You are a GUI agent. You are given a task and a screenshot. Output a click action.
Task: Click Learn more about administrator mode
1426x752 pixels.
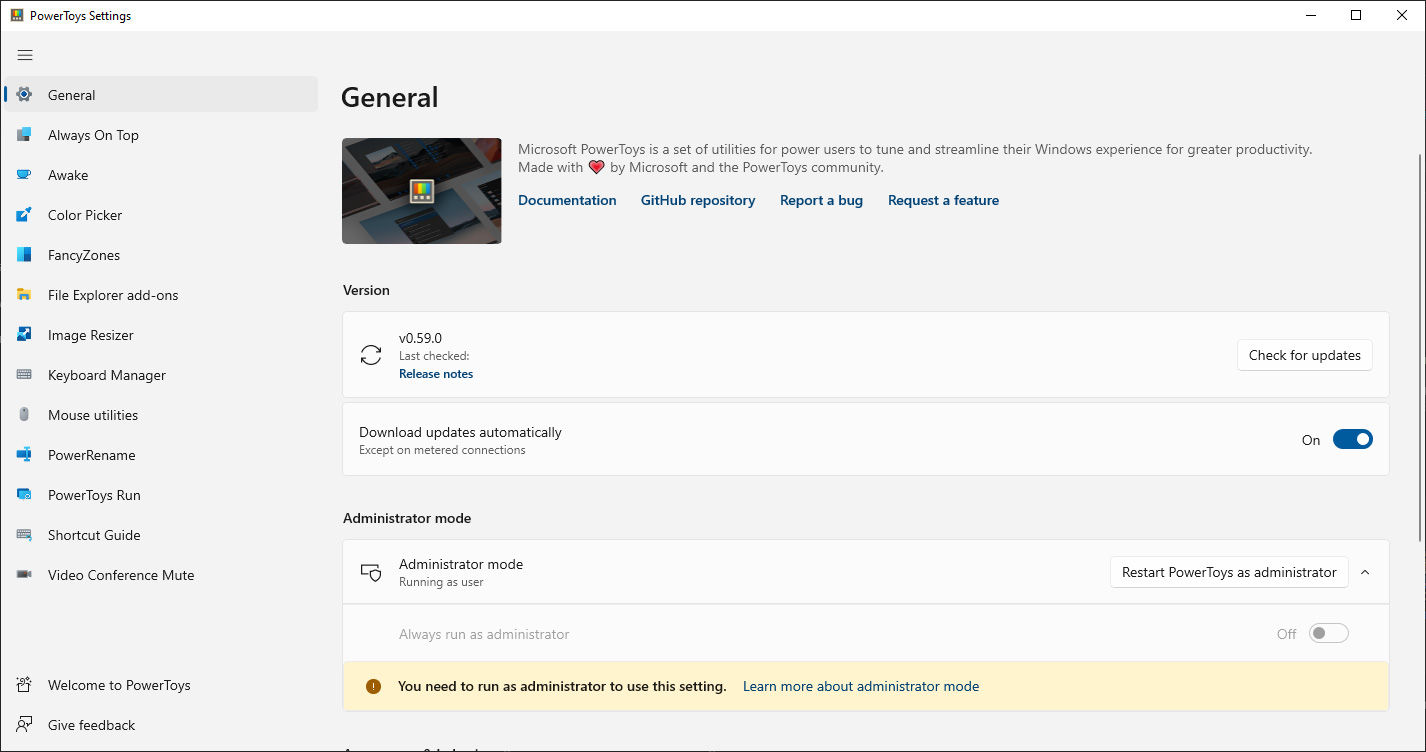(861, 686)
